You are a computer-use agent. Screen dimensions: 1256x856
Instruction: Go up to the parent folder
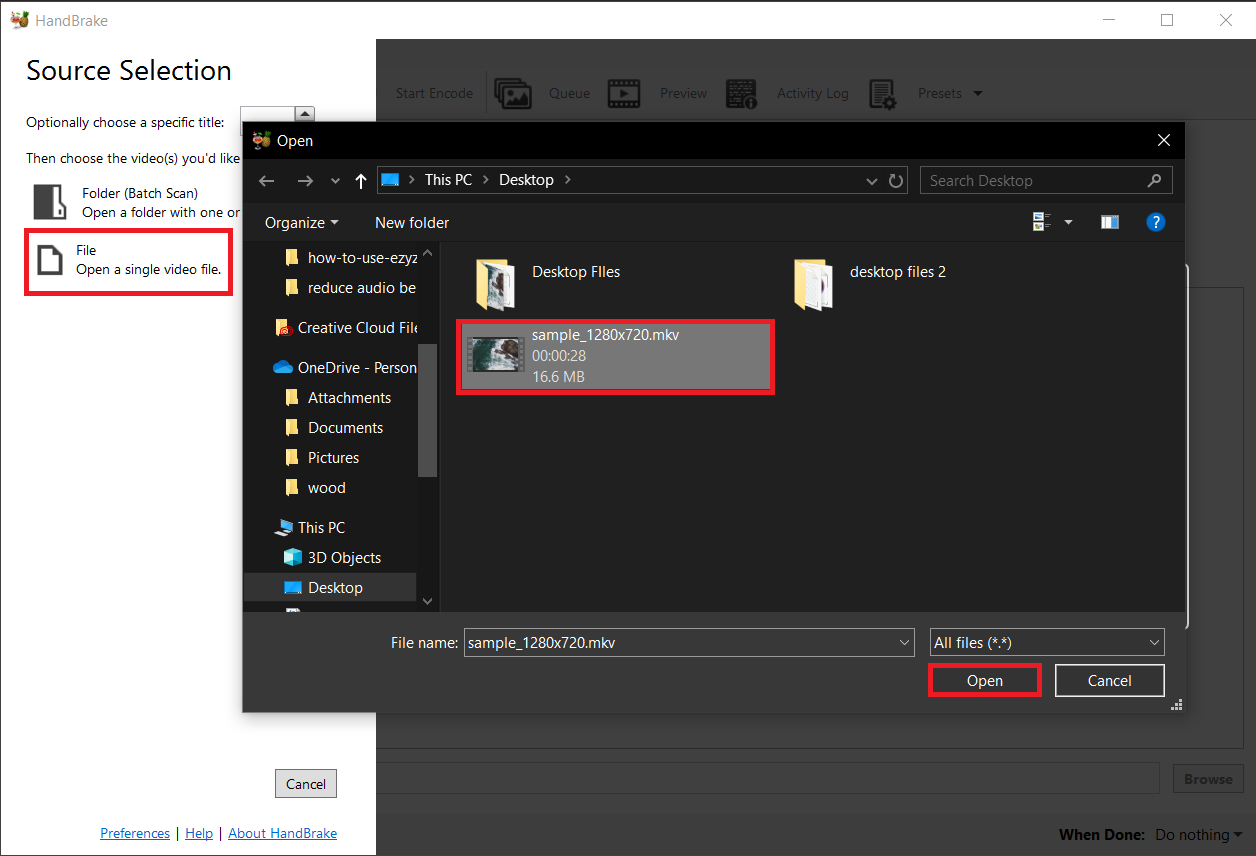click(x=361, y=180)
